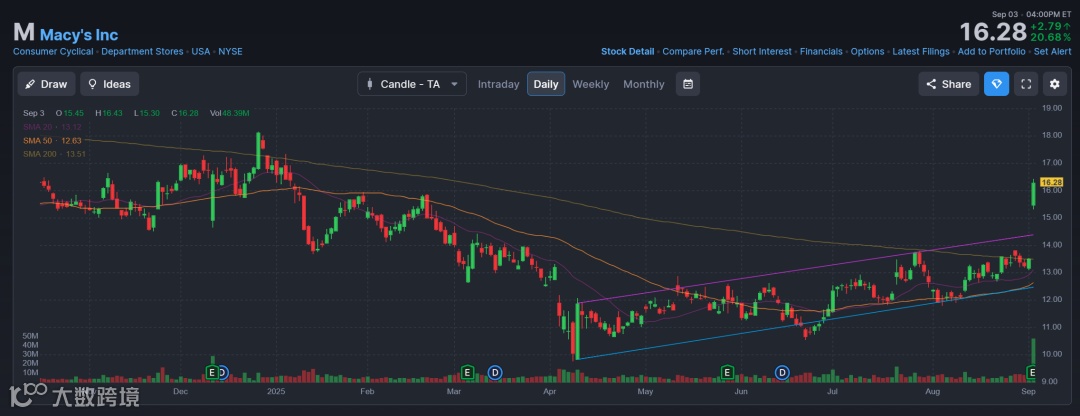This screenshot has width=1080, height=416.
Task: Open the Macy's Inc company link
Action: coord(79,34)
